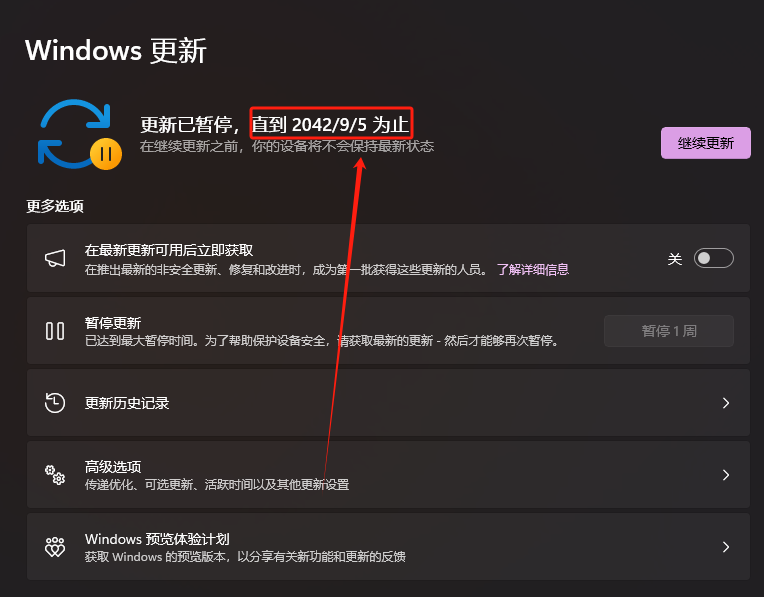Expand 高级选项 using its chevron
This screenshot has width=764, height=597.
(726, 475)
